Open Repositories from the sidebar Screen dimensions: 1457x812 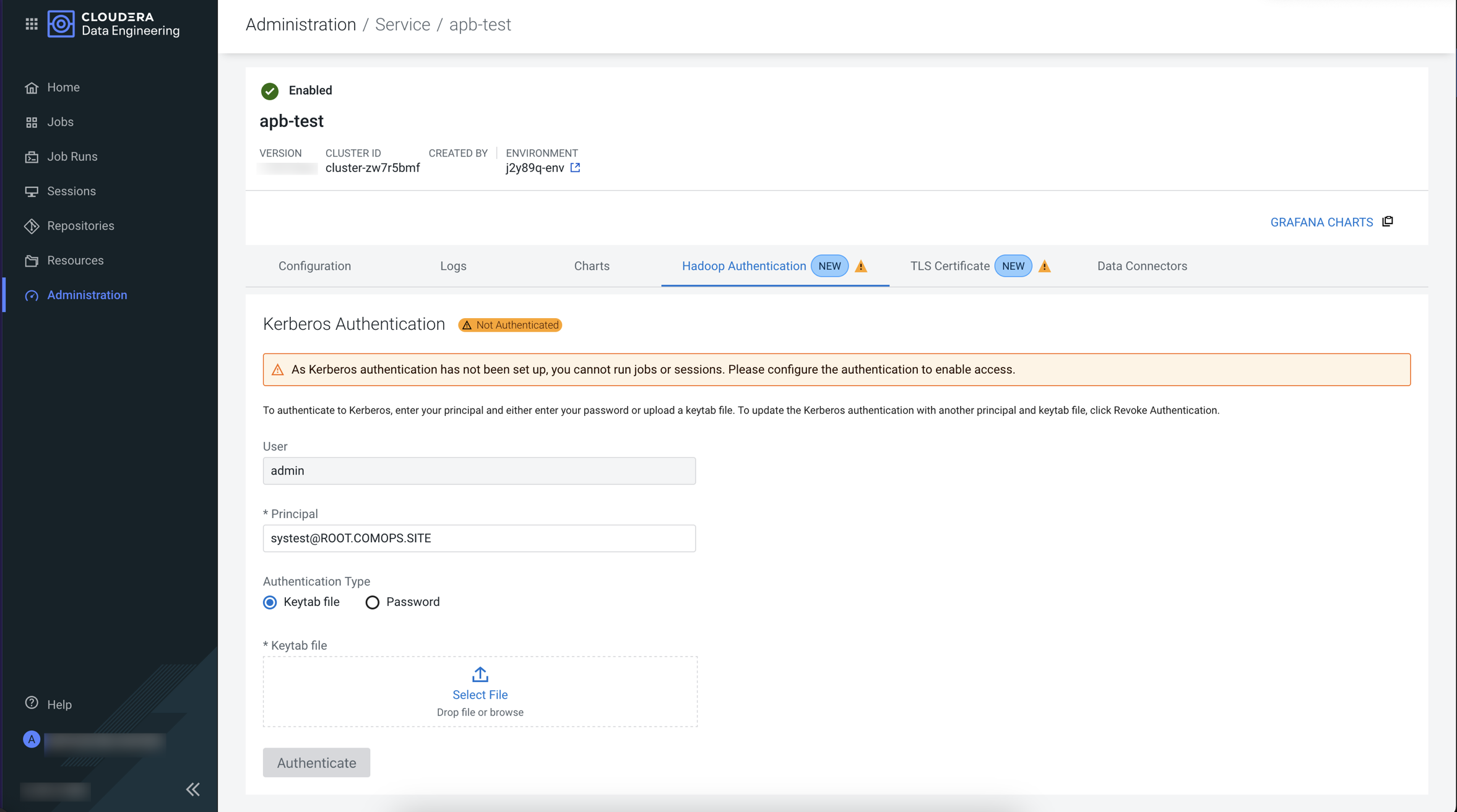click(80, 226)
